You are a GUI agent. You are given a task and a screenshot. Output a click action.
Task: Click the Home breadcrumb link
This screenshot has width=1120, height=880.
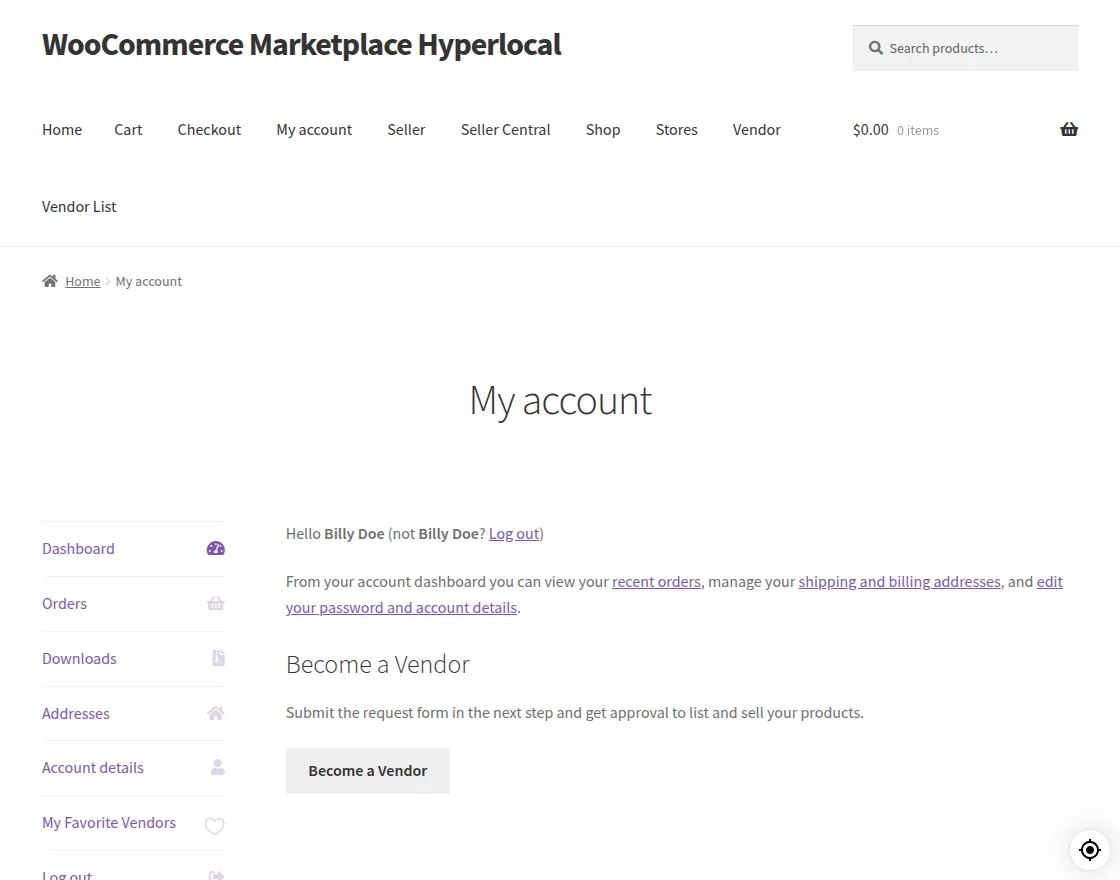click(83, 281)
